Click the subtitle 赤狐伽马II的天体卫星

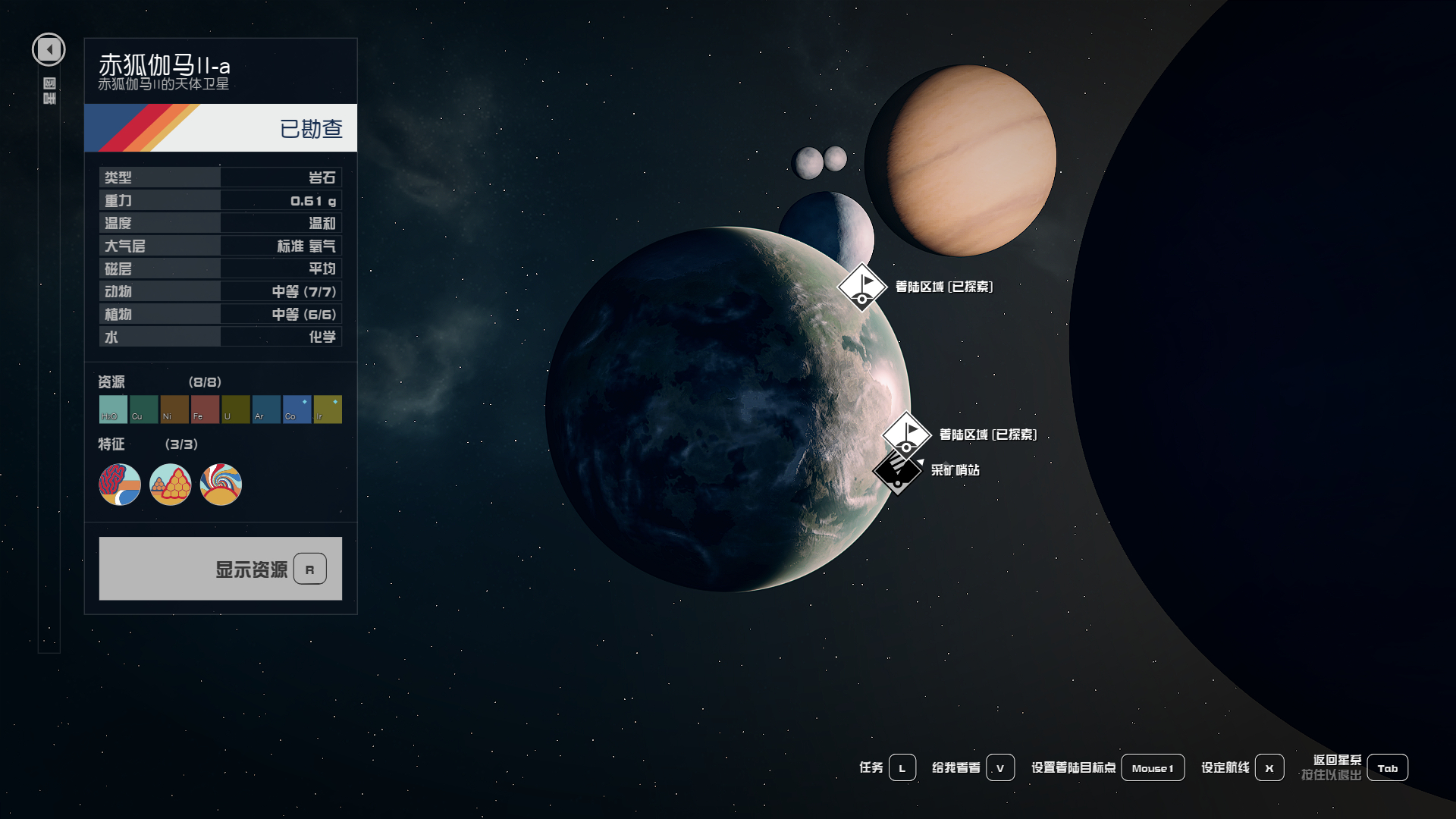(x=163, y=84)
